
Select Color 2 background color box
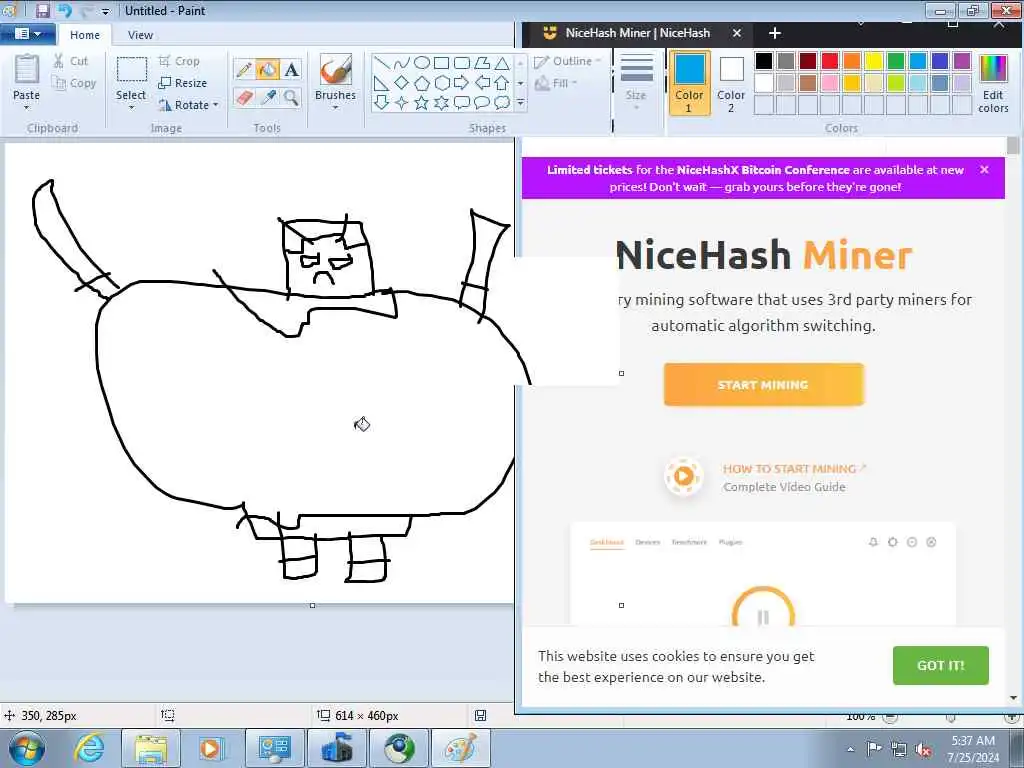[731, 83]
